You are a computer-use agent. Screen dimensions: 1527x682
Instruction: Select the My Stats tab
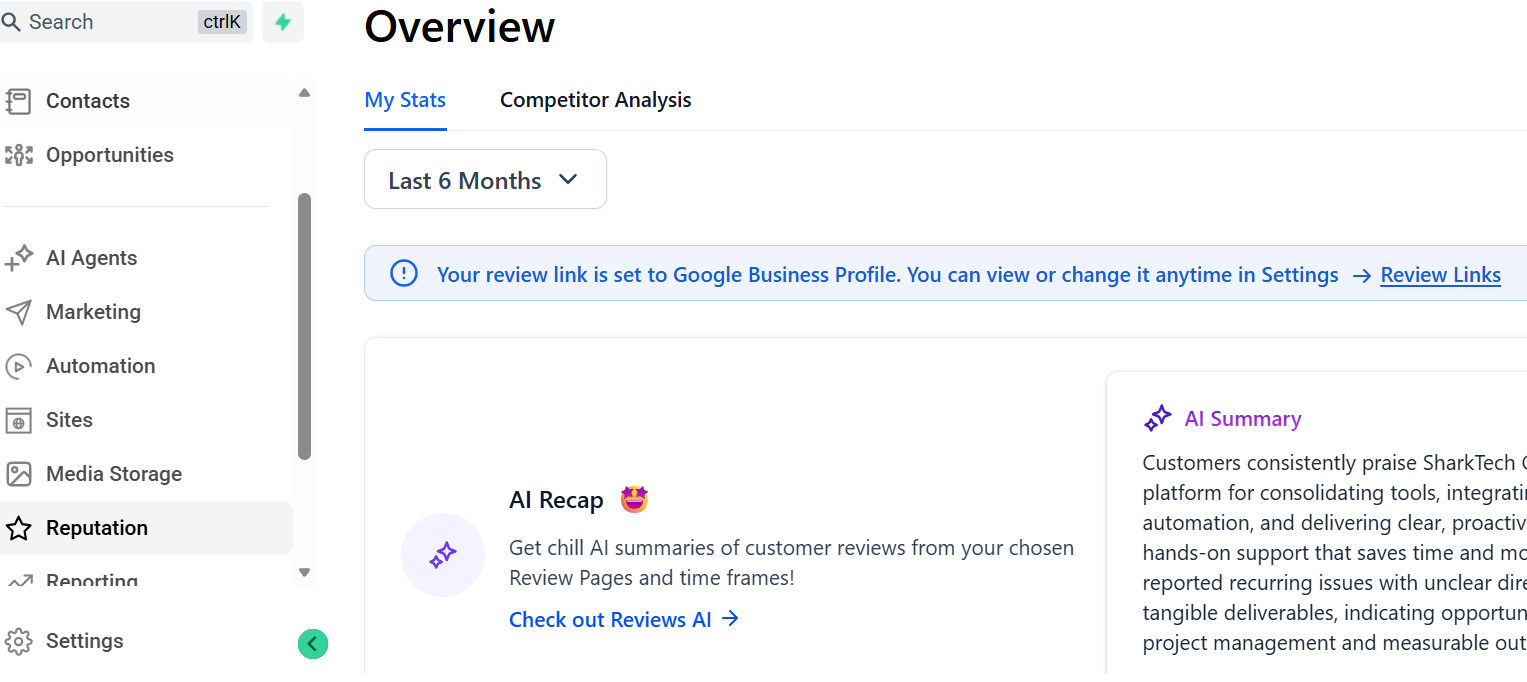tap(405, 100)
